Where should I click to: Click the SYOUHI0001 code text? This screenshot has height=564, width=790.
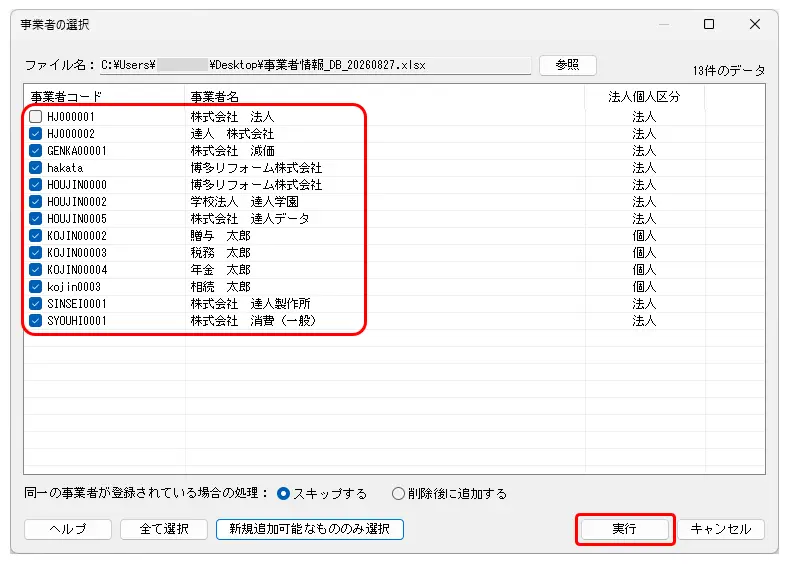click(77, 321)
